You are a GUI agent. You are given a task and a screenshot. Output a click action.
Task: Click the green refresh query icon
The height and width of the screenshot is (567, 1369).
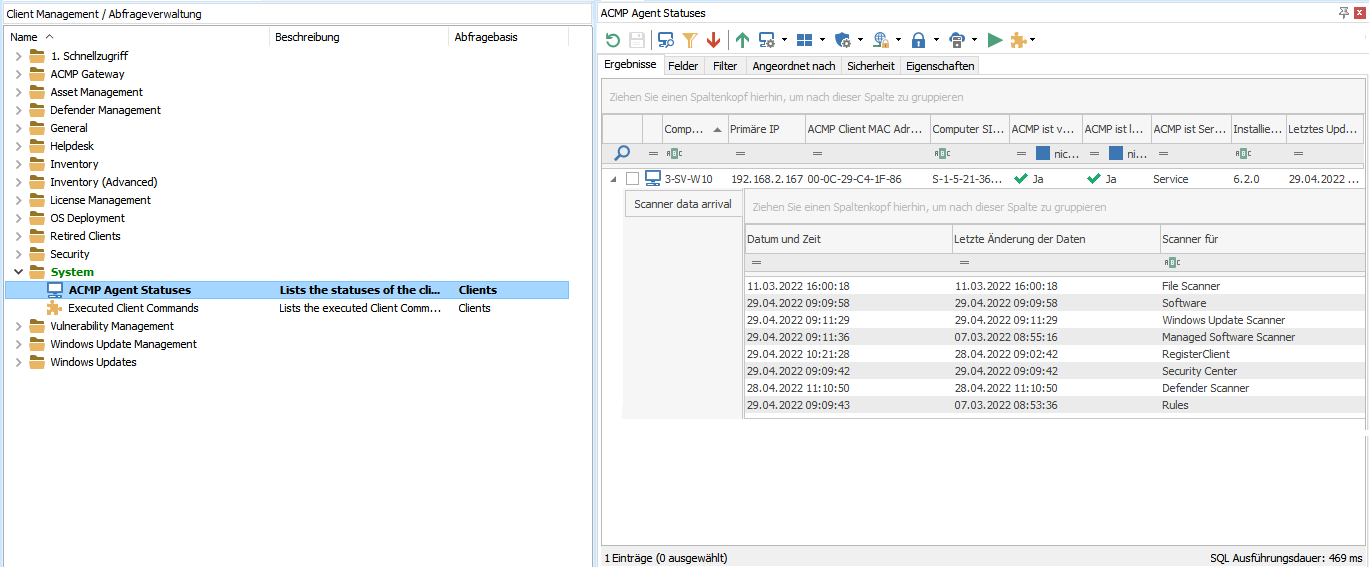[x=613, y=40]
